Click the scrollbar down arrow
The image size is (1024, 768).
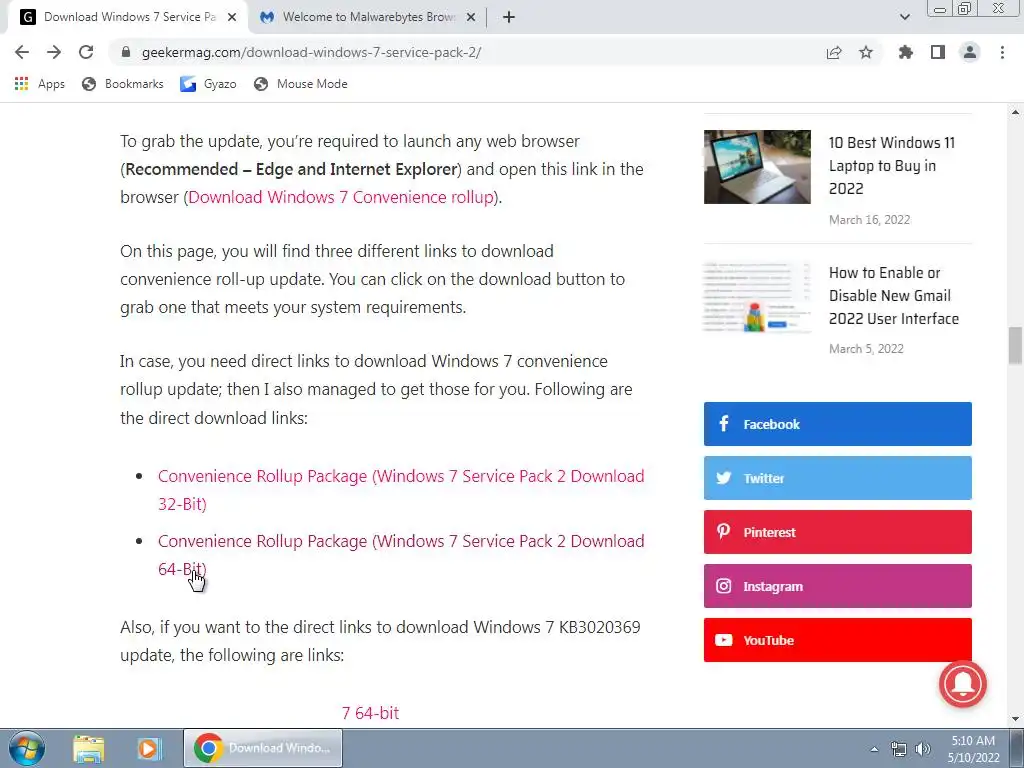coord(1015,719)
